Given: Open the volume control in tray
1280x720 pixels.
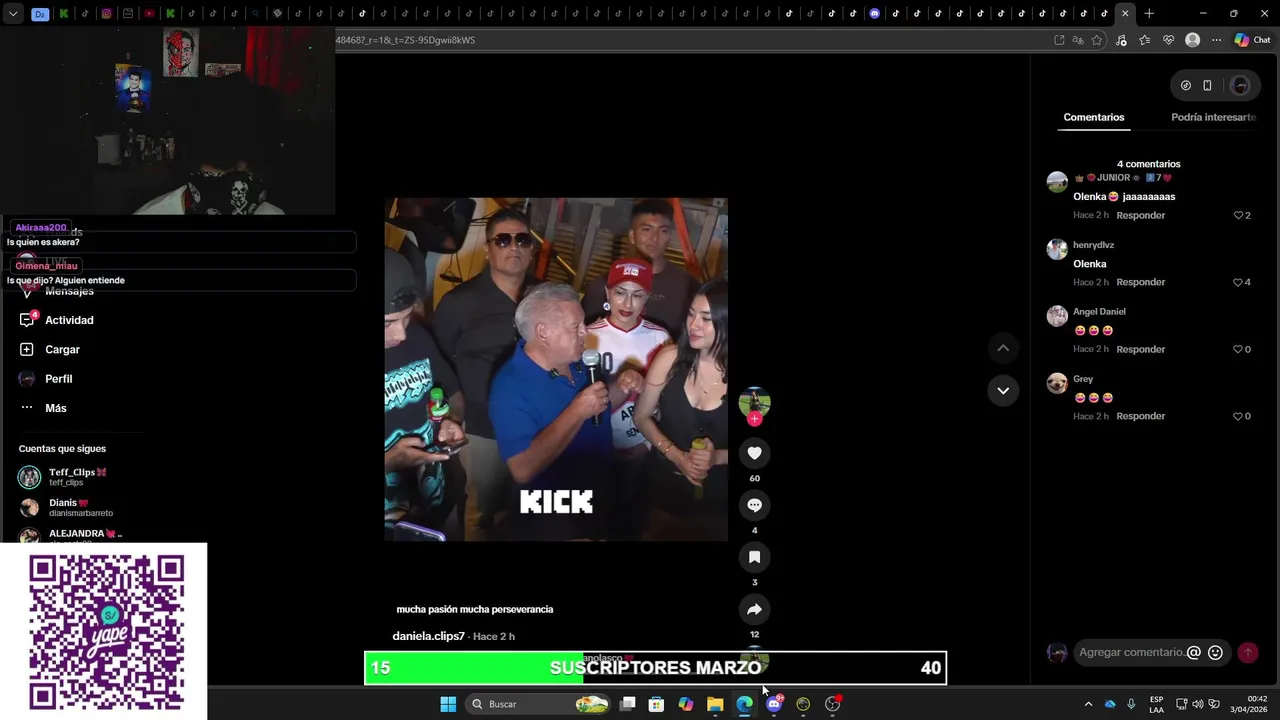Looking at the screenshot, I should click(1198, 704).
